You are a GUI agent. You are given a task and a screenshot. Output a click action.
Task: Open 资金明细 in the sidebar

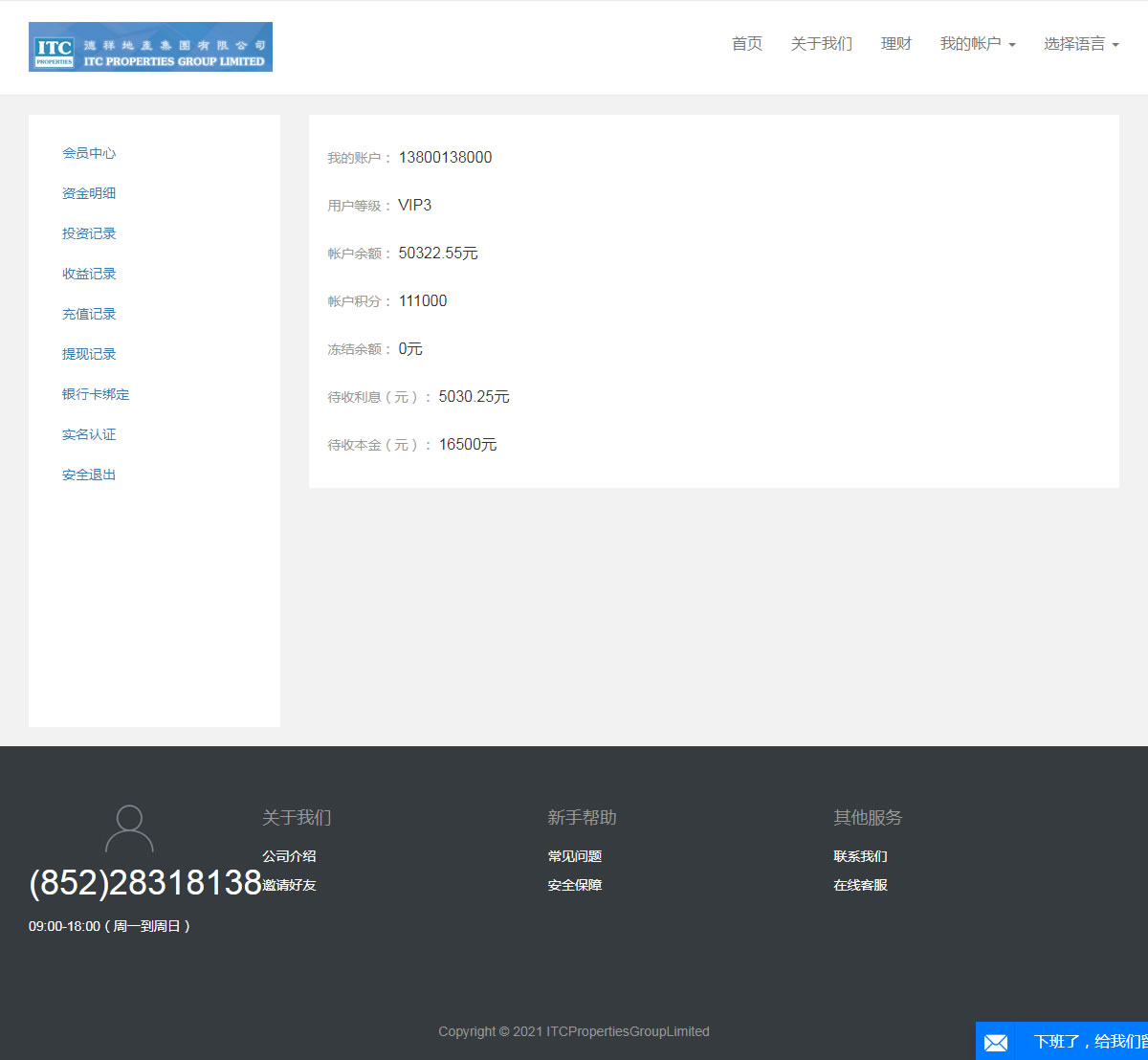(x=89, y=193)
